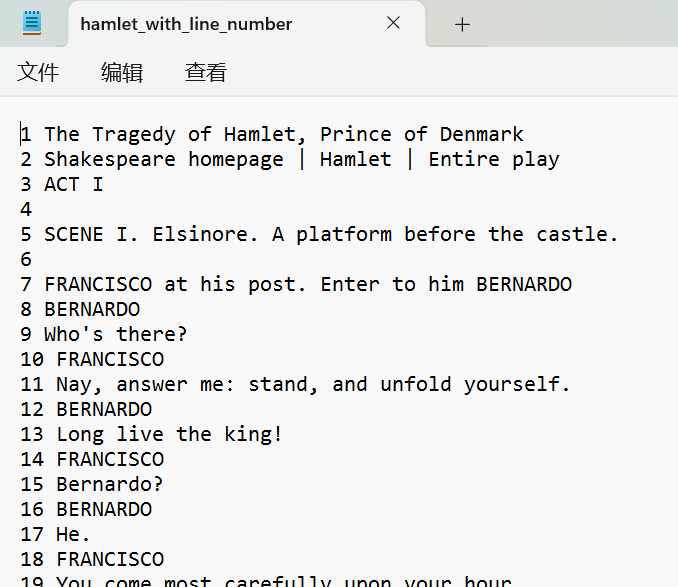Click the 'ACT I' line
Viewport: 678px width, 587px height.
point(73,184)
